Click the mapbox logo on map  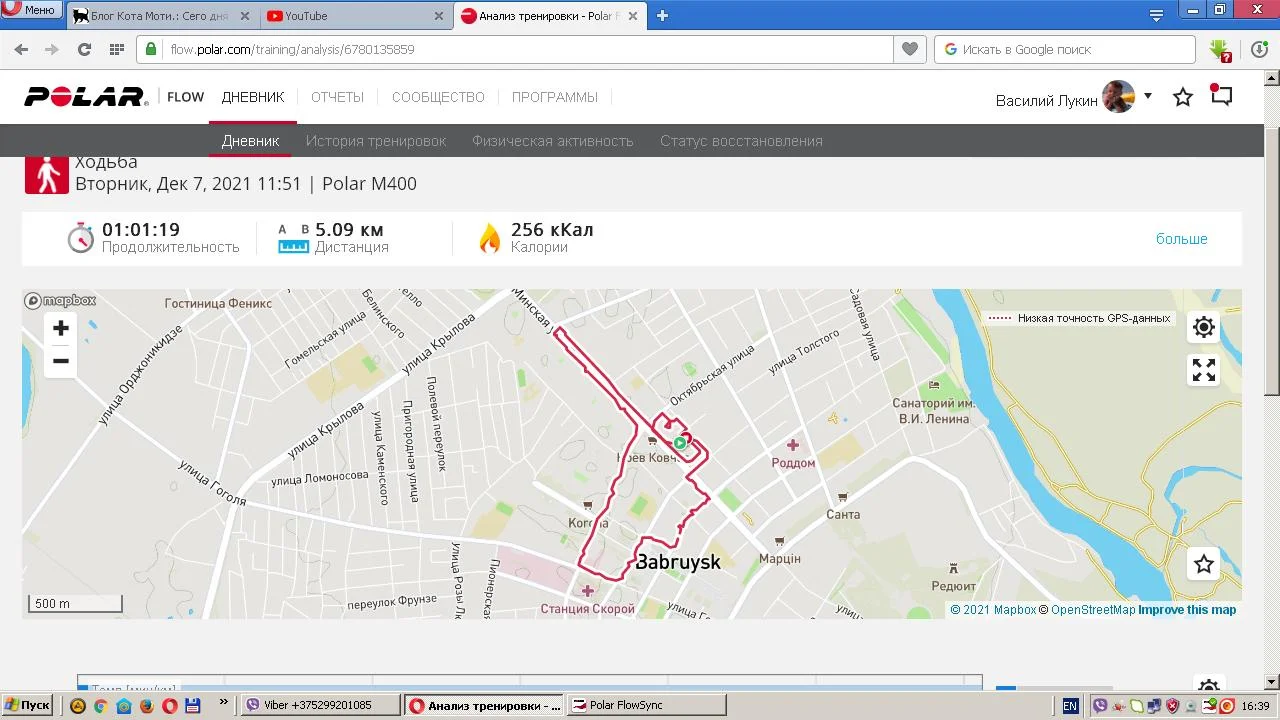click(x=60, y=300)
